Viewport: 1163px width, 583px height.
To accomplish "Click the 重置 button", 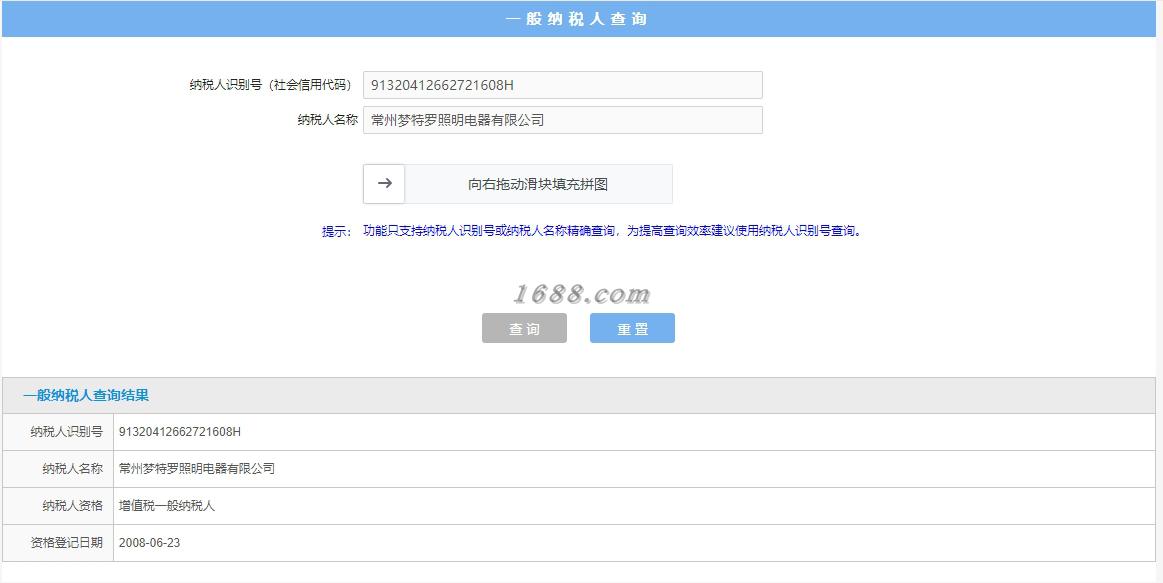I will pos(633,329).
